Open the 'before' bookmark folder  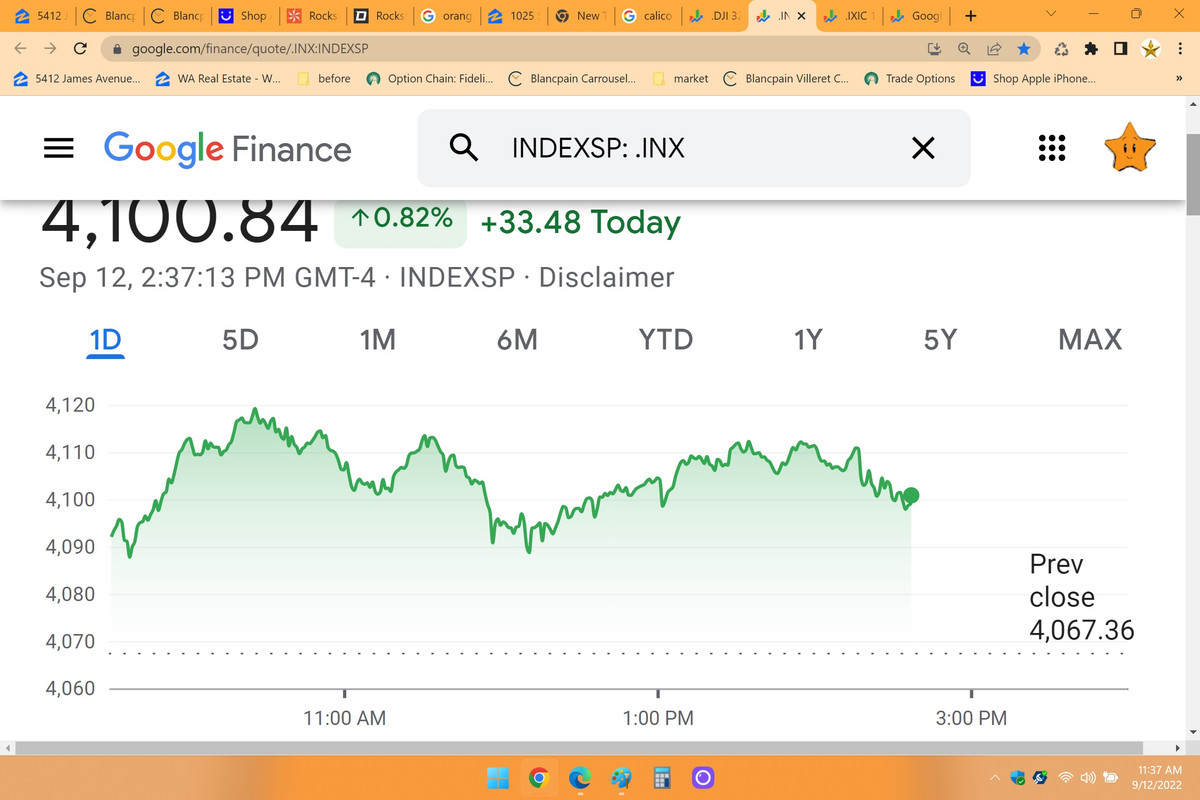coord(322,78)
